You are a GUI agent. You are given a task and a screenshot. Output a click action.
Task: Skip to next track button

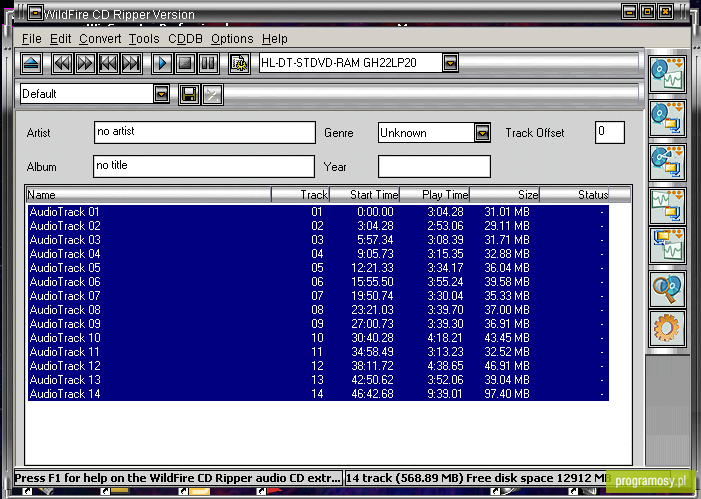point(131,63)
